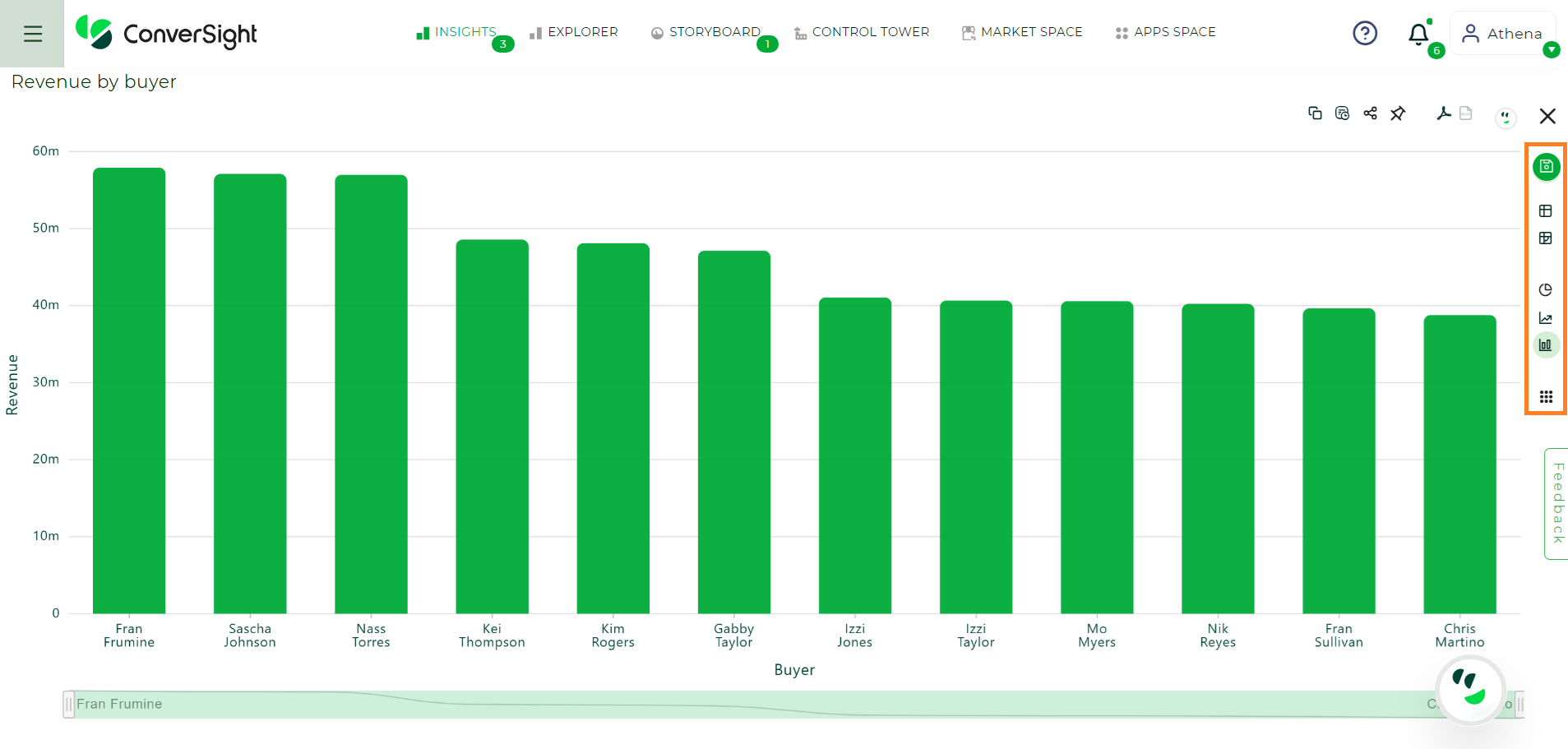Select the Kei Thompson bar
The height and width of the screenshot is (749, 1568).
coord(492,427)
